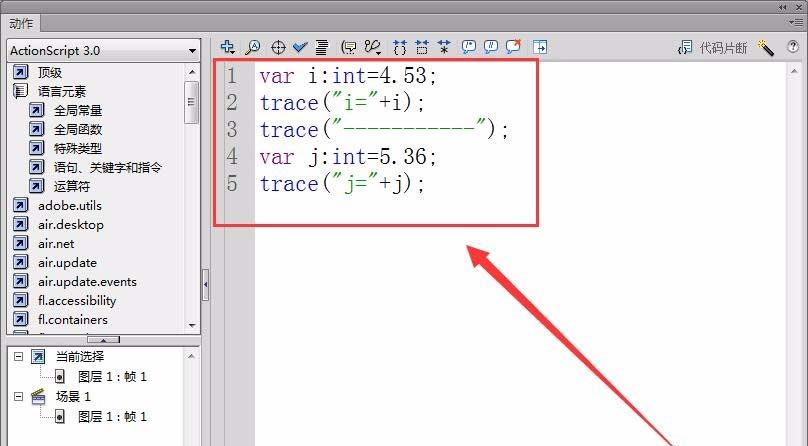Screen dimensions: 808x446
Task: Click code line 3 dashed trace statement
Action: point(384,129)
